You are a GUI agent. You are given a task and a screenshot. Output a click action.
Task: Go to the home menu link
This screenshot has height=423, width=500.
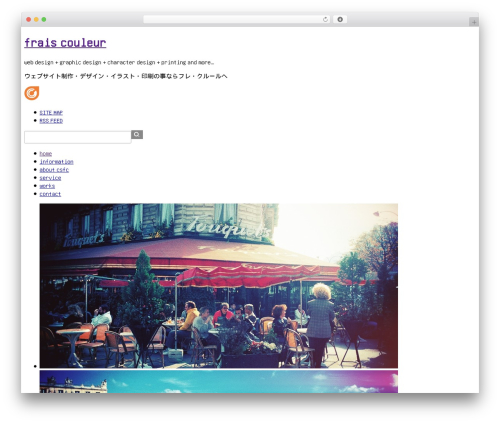(46, 154)
